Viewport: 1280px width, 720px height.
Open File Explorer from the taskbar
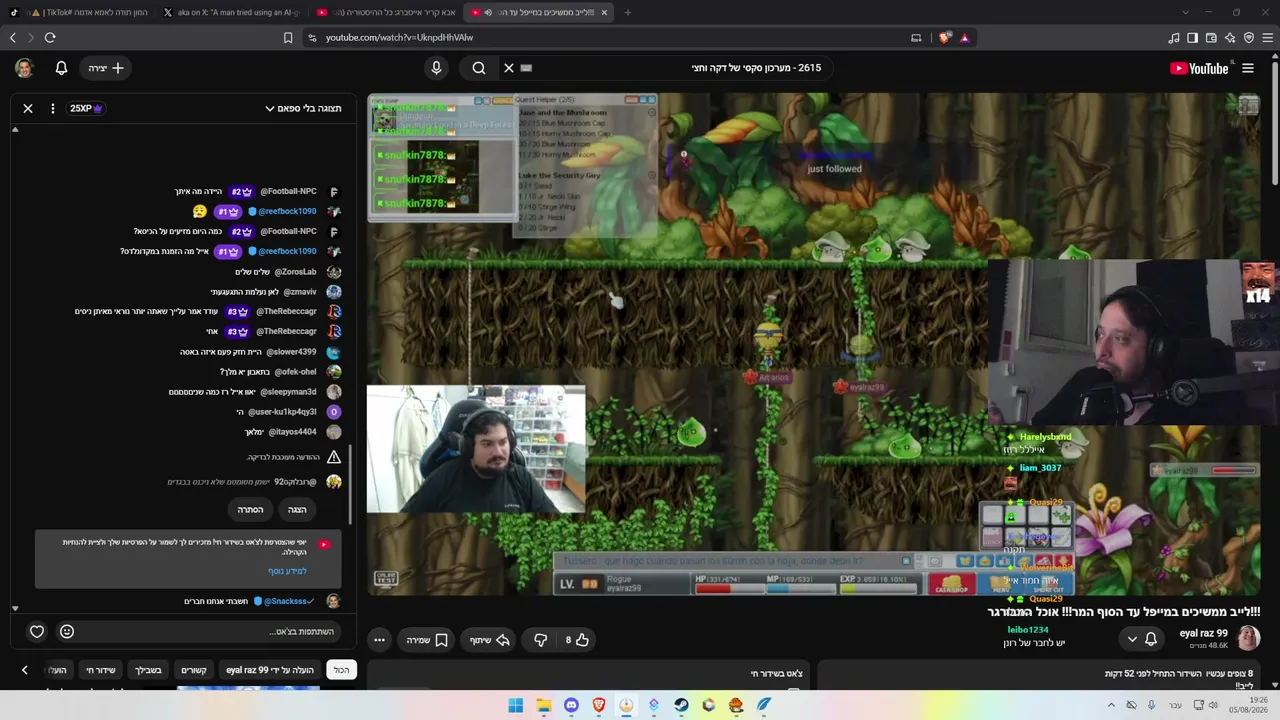[543, 705]
